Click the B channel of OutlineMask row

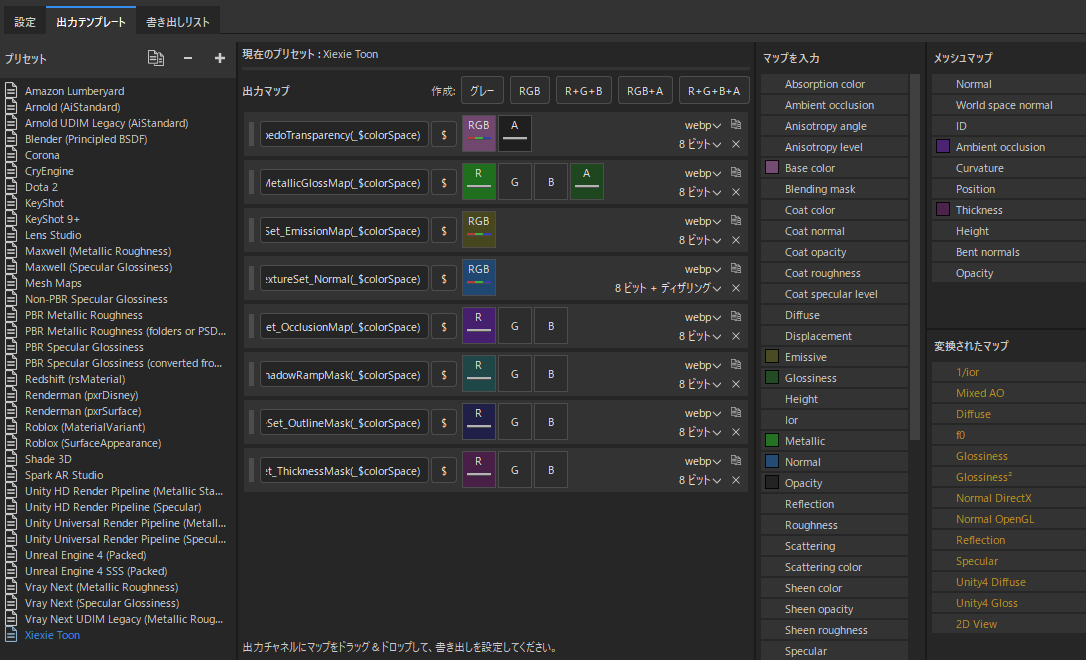[x=551, y=422]
